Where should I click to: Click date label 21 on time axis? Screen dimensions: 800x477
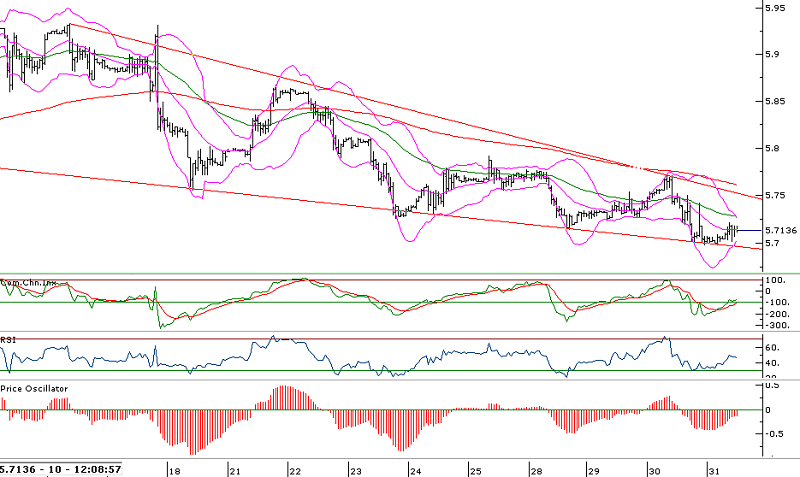(235, 471)
